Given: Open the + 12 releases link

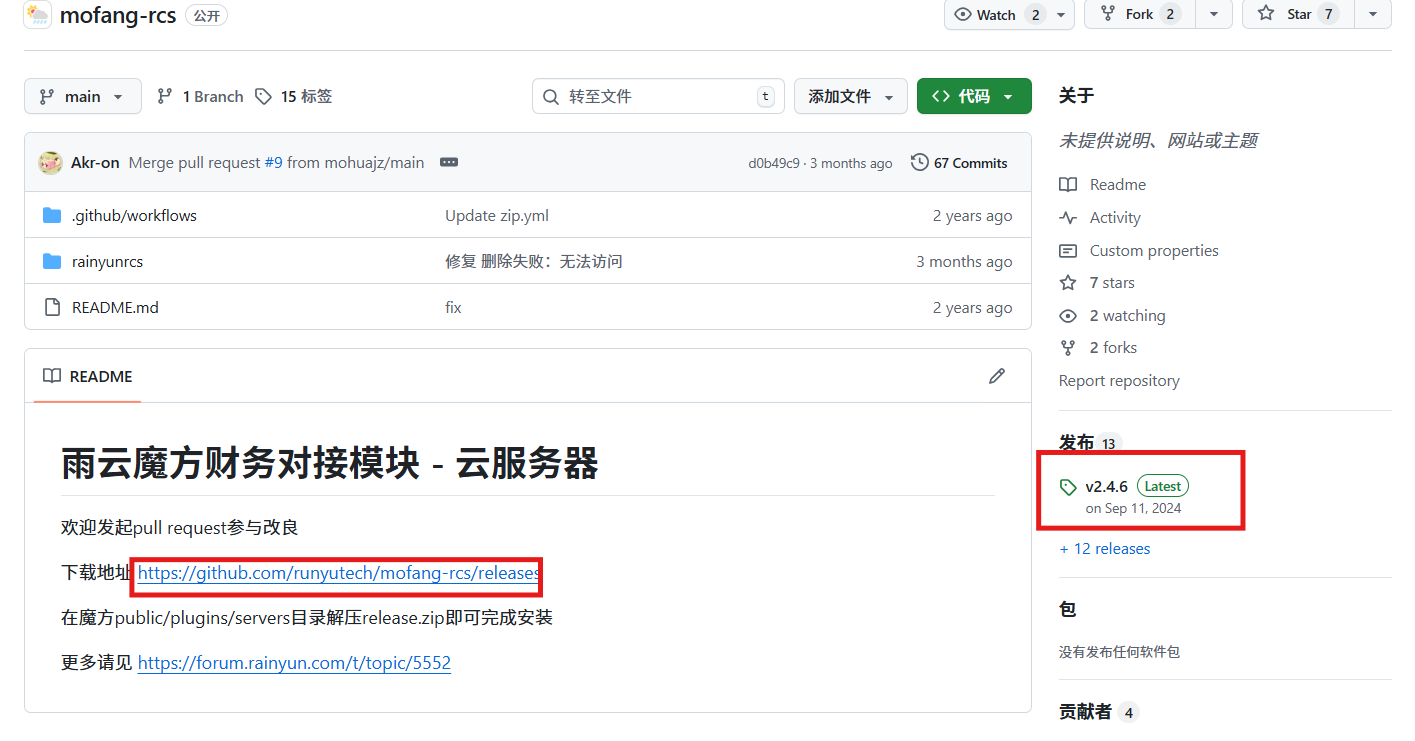Looking at the screenshot, I should click(x=1105, y=548).
